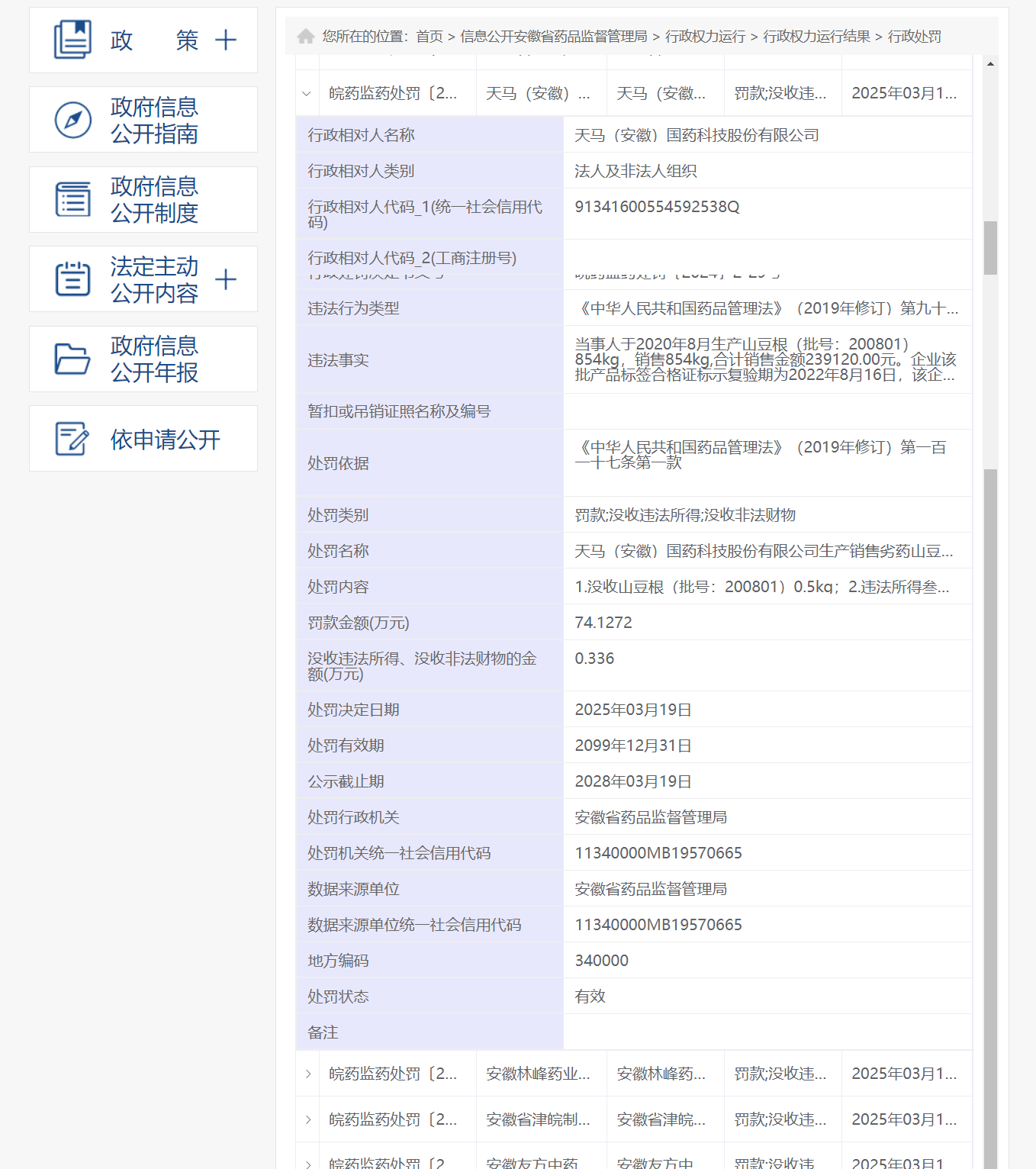
Task: Select 处罚机关统一社会信用代码 value 11340000MB19570665
Action: pyautogui.click(x=658, y=853)
